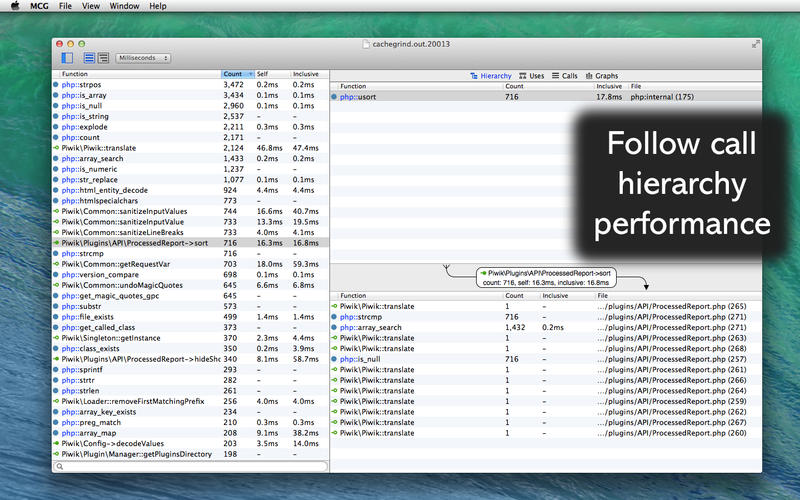Switch to the Calls tab
Image resolution: width=800 pixels, height=500 pixels.
pos(564,76)
